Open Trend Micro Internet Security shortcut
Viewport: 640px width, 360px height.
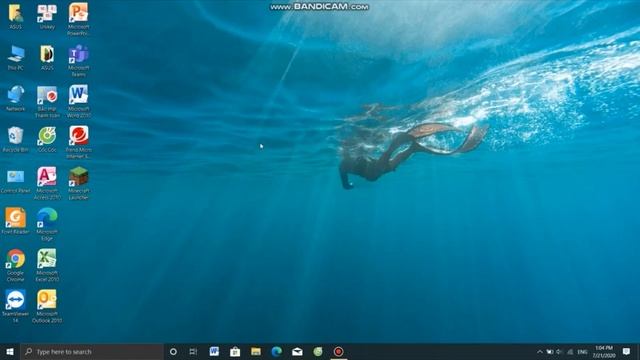coord(78,142)
